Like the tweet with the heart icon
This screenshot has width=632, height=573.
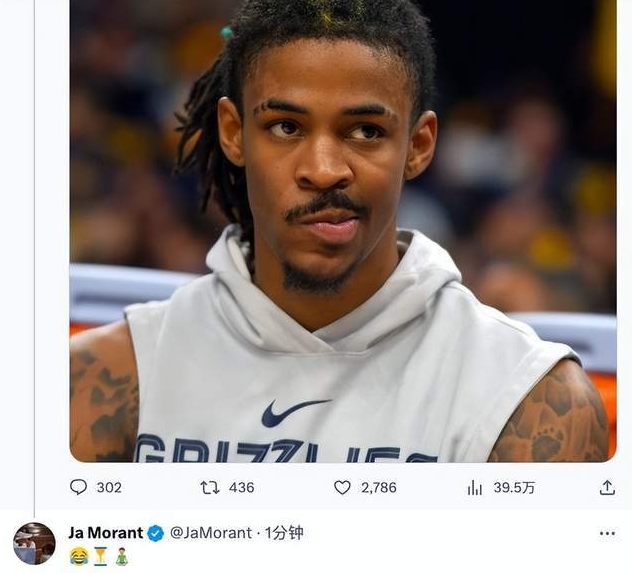pyautogui.click(x=342, y=488)
